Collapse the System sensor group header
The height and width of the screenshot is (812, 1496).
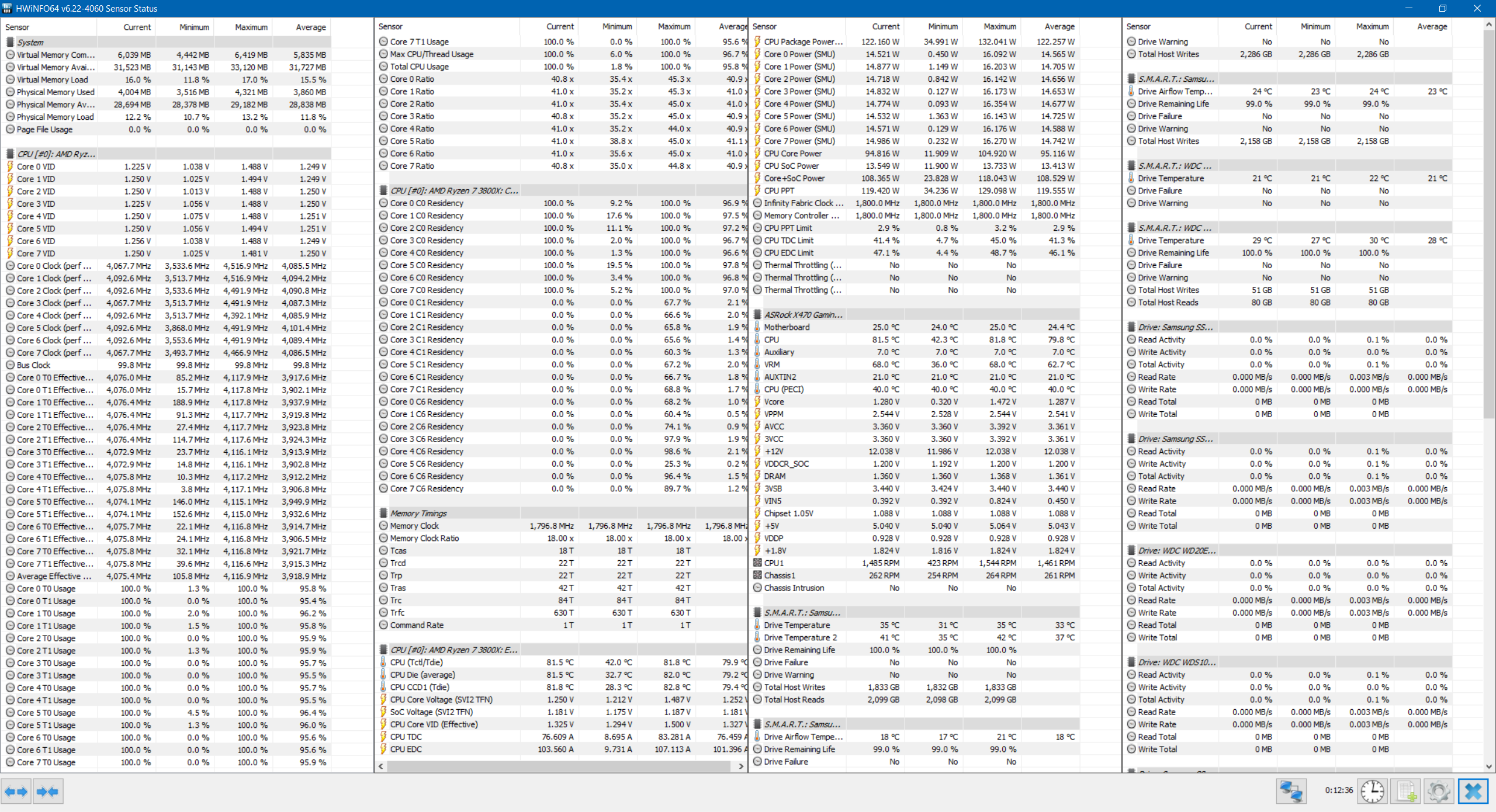pos(30,42)
